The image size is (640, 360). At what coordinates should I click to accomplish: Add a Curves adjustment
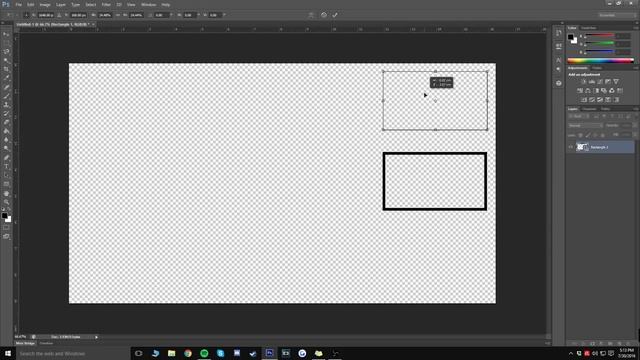(x=600, y=82)
